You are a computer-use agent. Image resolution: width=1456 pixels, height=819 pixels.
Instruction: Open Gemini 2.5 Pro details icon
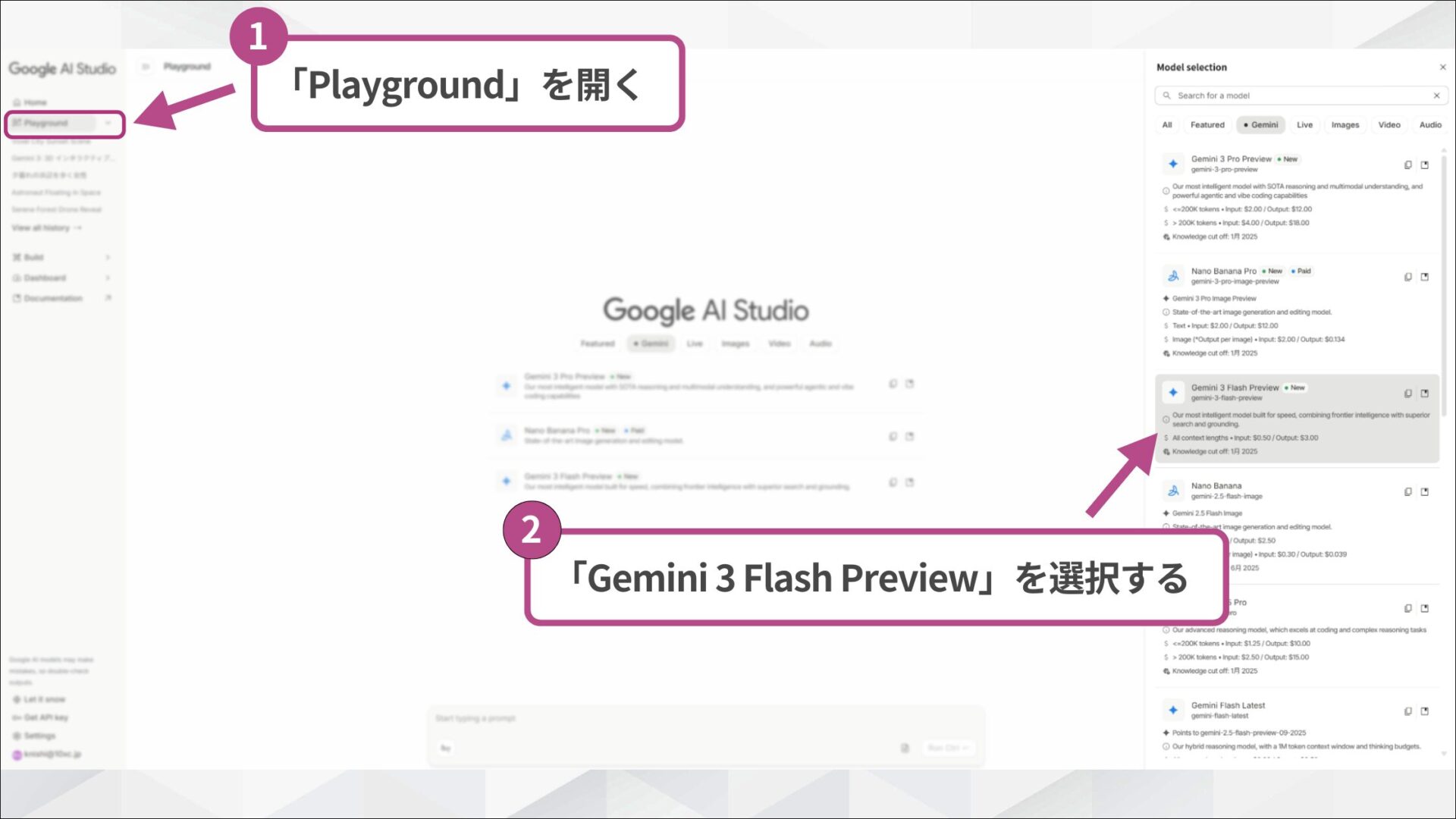(1425, 608)
